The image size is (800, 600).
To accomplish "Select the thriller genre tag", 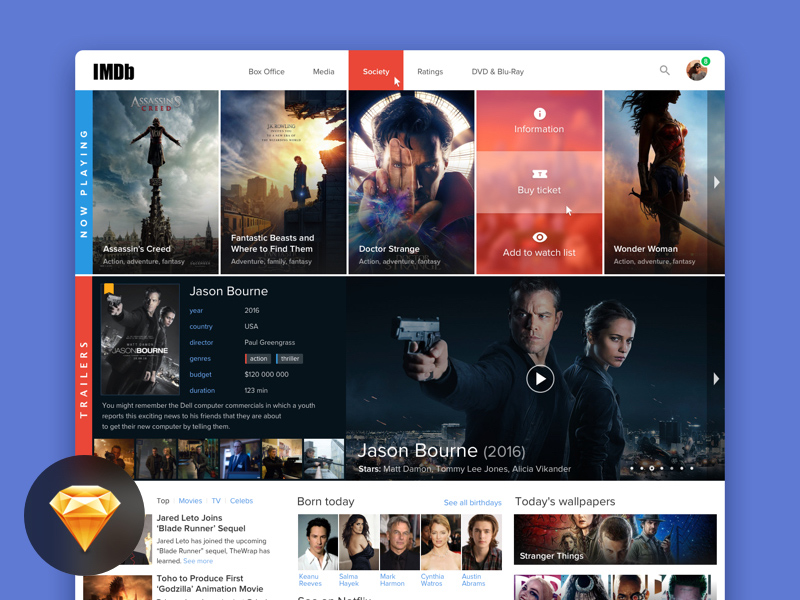I will point(290,359).
